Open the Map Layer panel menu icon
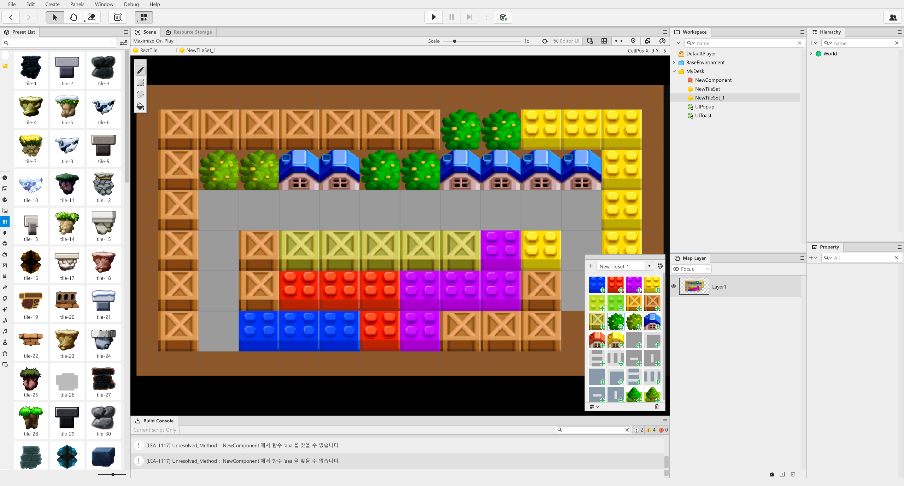The width and height of the screenshot is (904, 486). 801,258
